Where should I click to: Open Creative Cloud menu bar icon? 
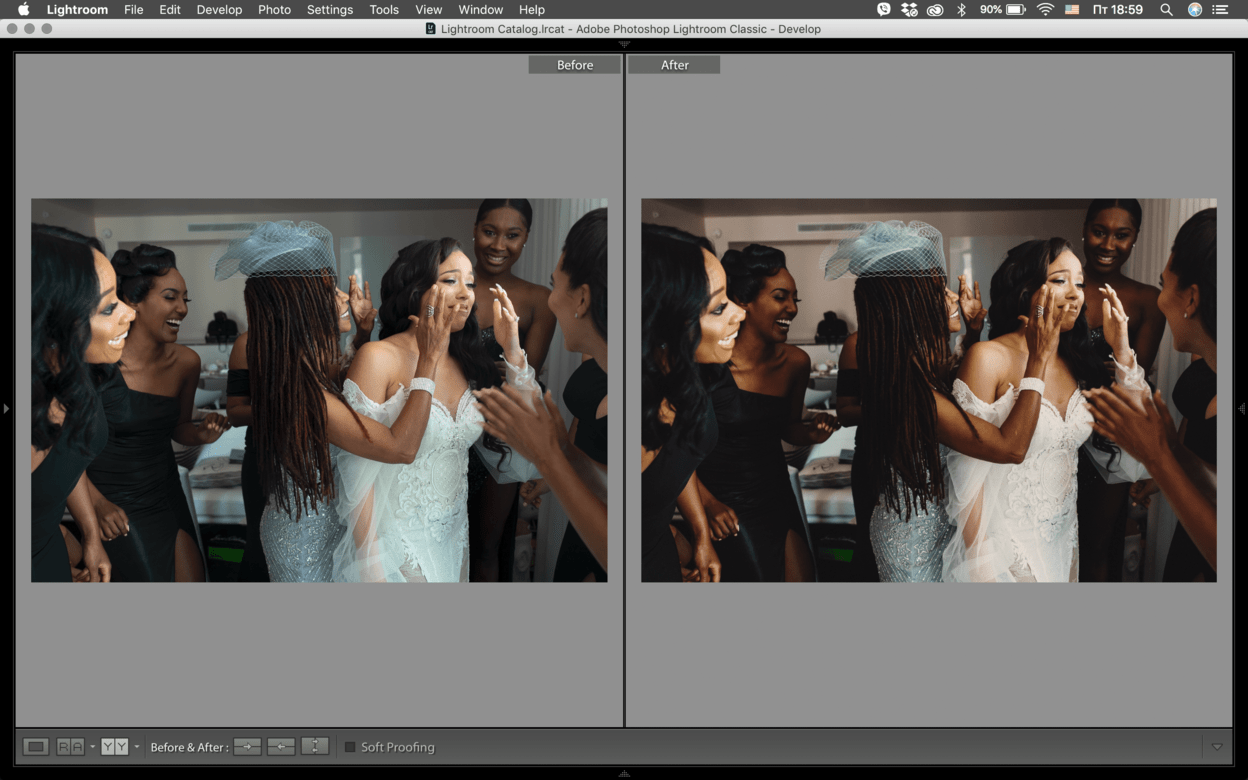[x=935, y=9]
